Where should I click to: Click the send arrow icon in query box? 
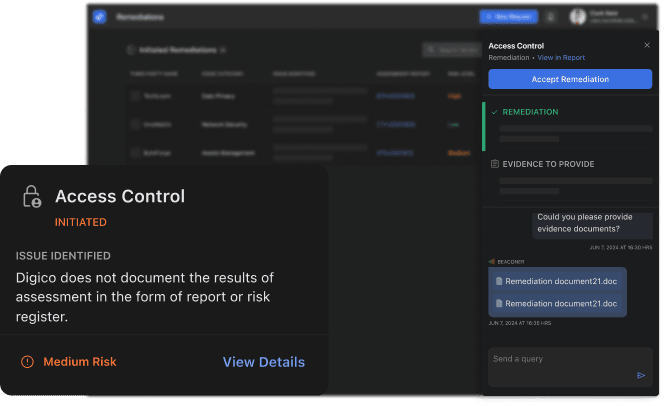coord(641,376)
